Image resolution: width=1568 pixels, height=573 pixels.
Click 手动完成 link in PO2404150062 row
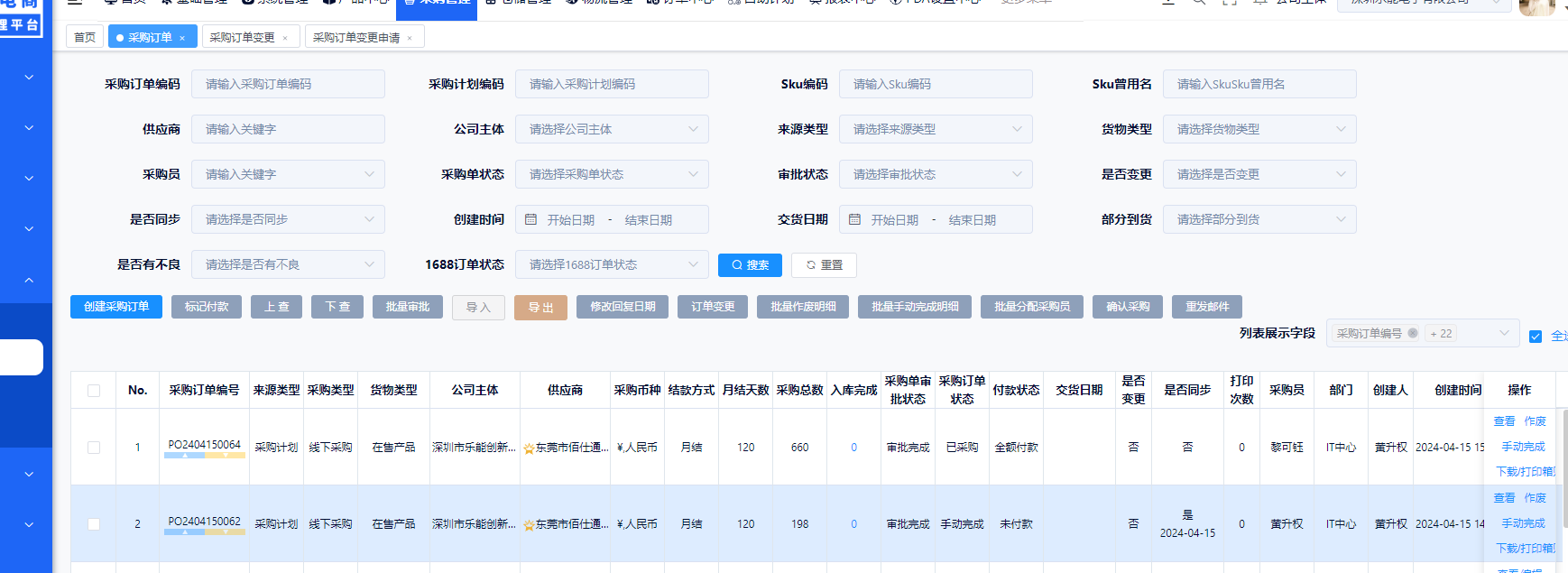click(1523, 523)
